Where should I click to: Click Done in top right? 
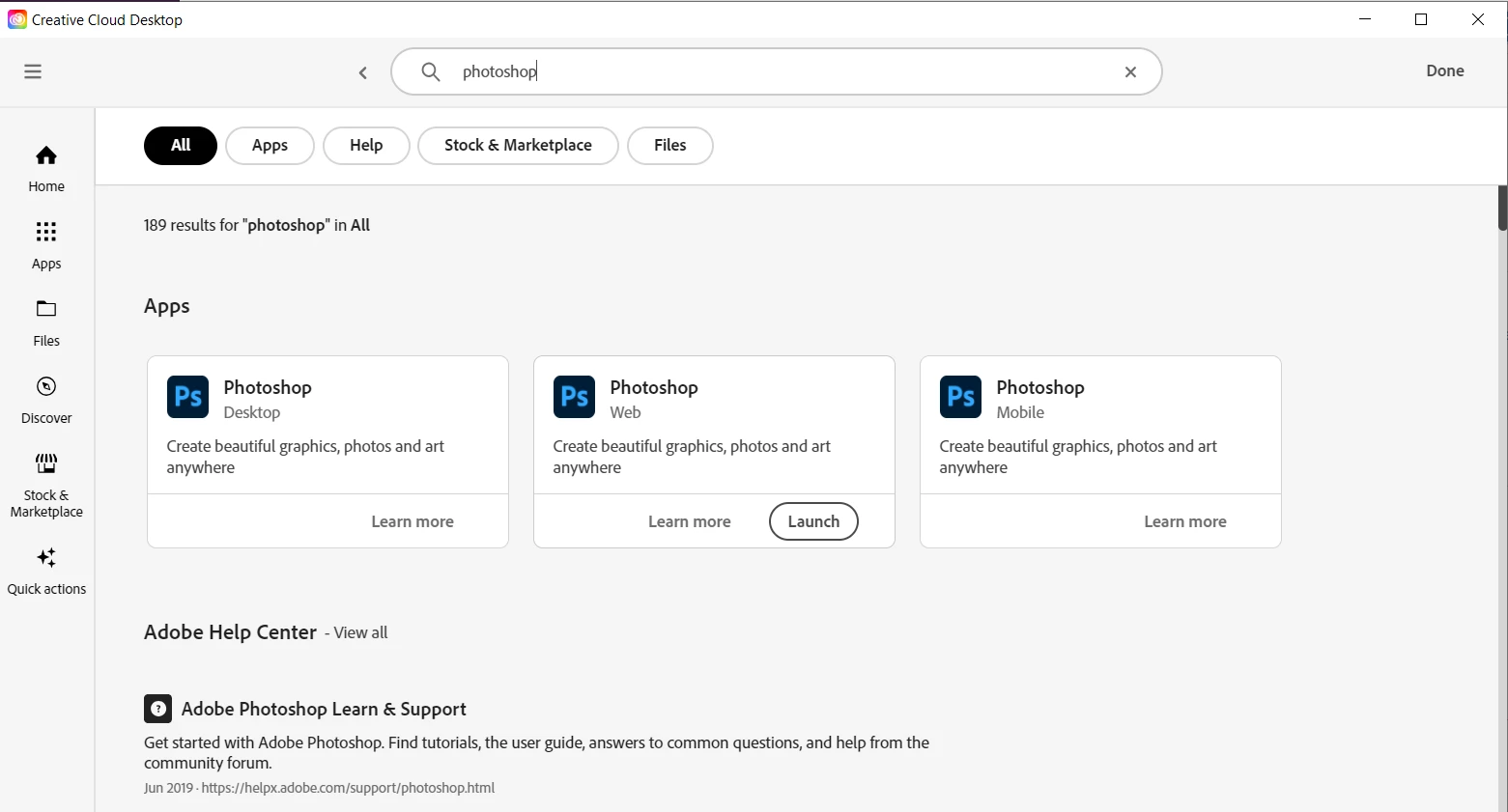click(1445, 70)
